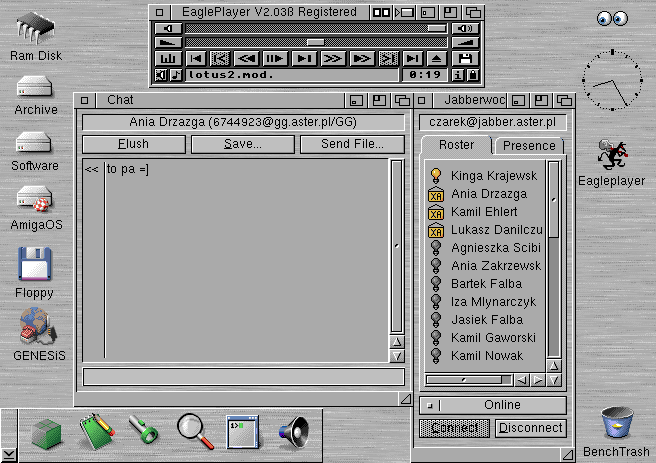This screenshot has width=656, height=463.
Task: Click the shell terminal icon in the dock
Action: 242,432
